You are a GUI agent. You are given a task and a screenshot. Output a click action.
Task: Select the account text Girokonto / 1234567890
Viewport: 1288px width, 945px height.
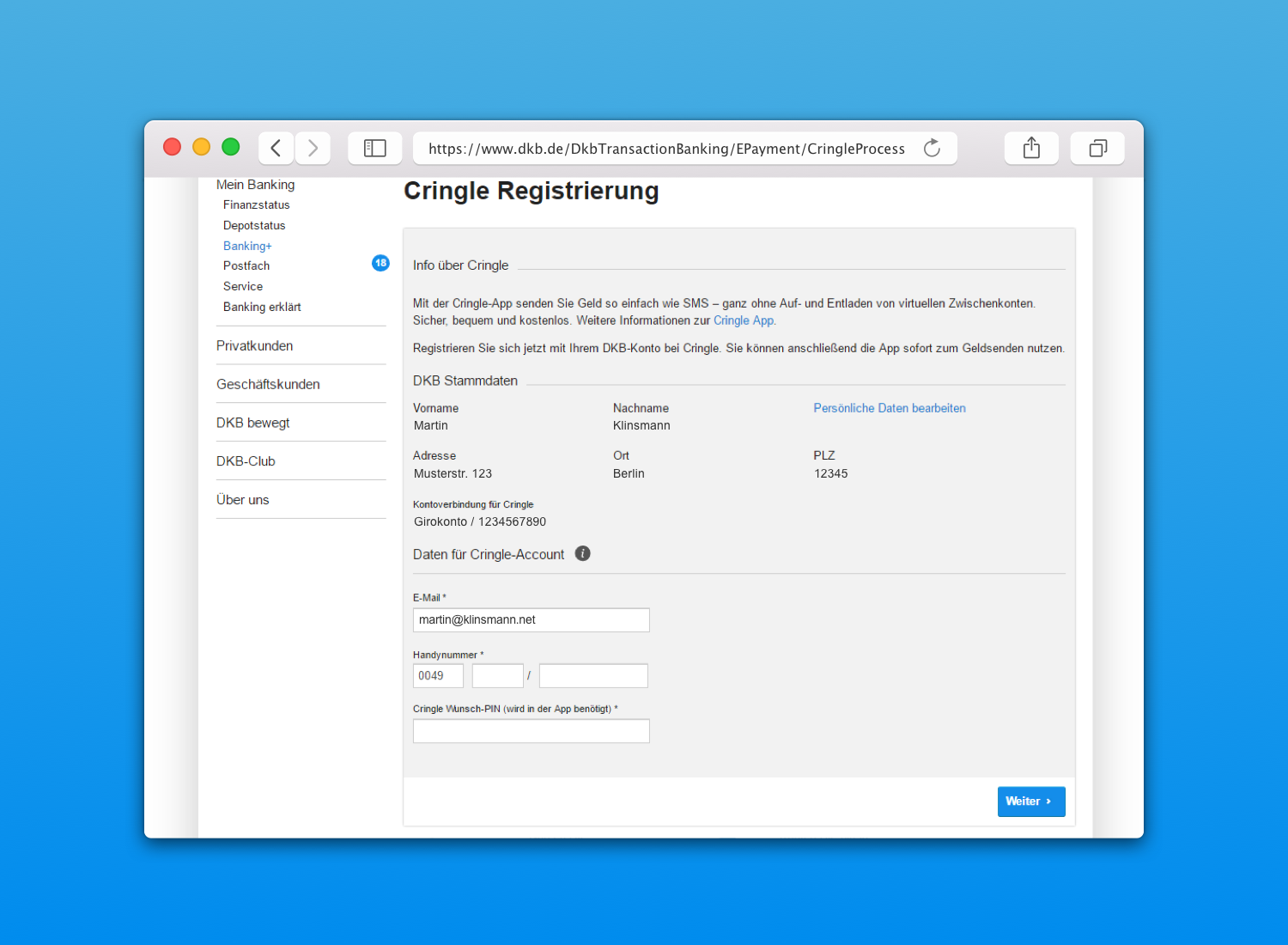480,521
